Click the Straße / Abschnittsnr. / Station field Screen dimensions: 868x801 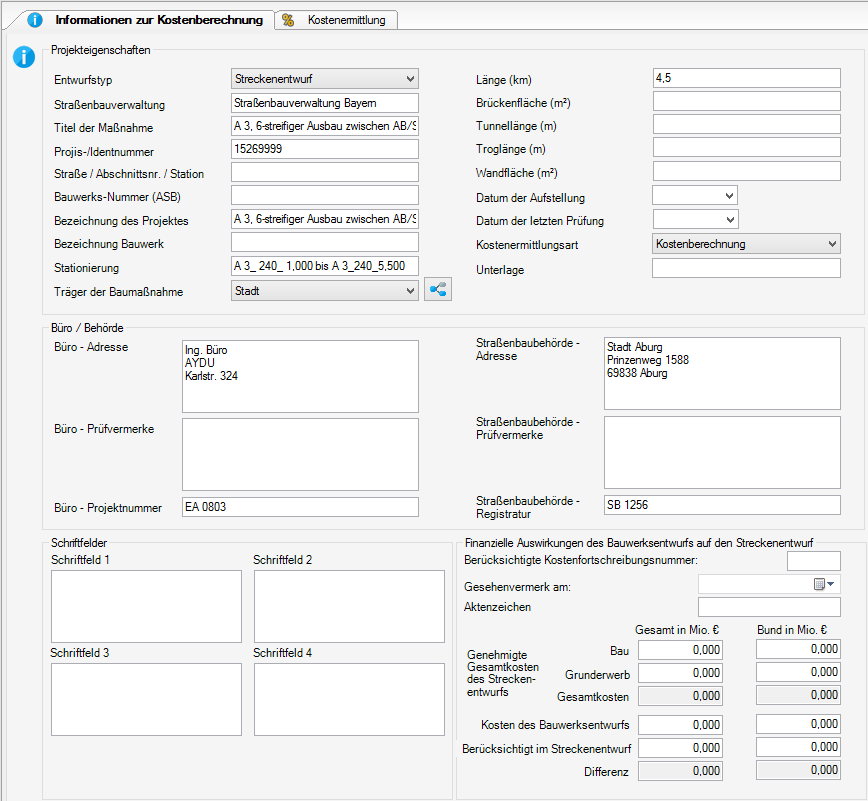(324, 172)
